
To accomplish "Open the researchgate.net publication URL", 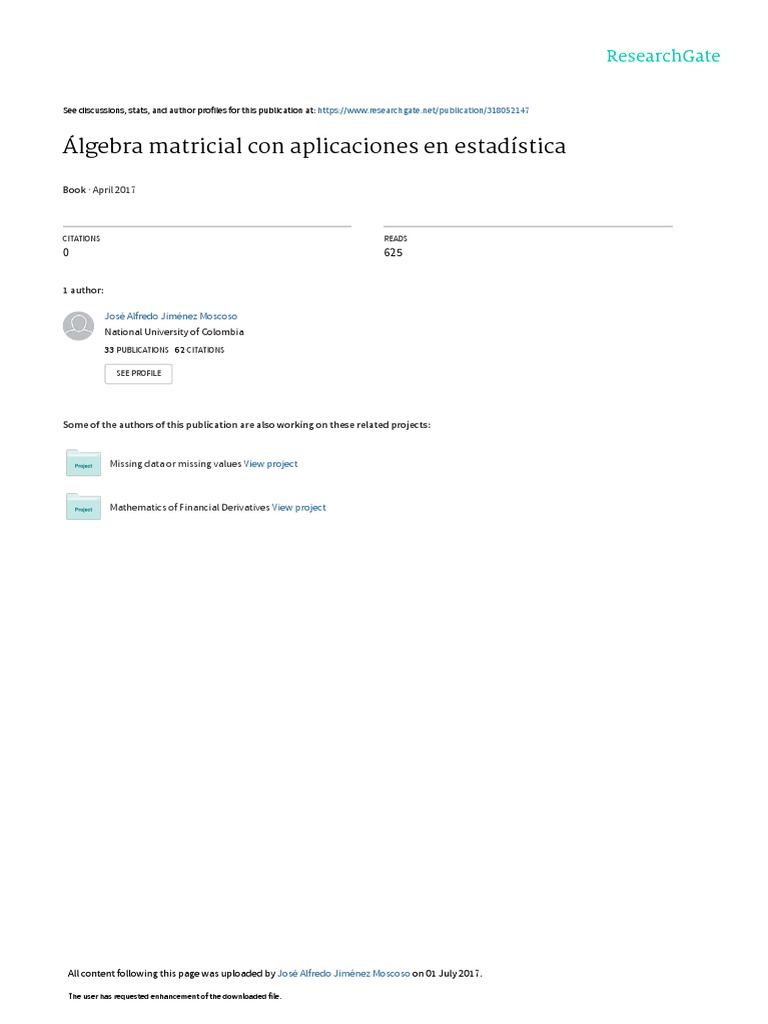I will pyautogui.click(x=423, y=110).
